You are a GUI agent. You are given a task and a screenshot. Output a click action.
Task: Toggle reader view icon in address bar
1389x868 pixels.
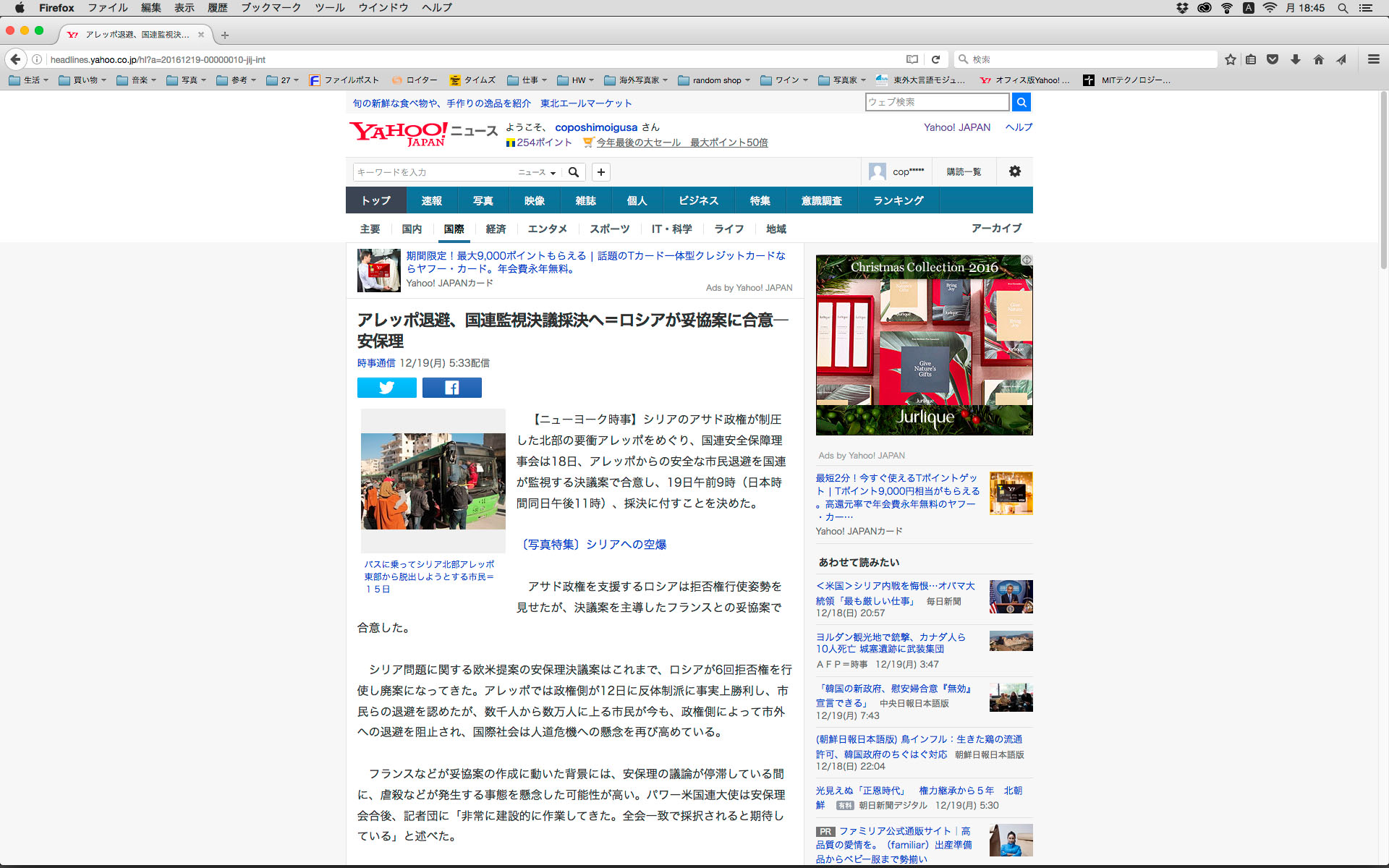click(x=912, y=59)
